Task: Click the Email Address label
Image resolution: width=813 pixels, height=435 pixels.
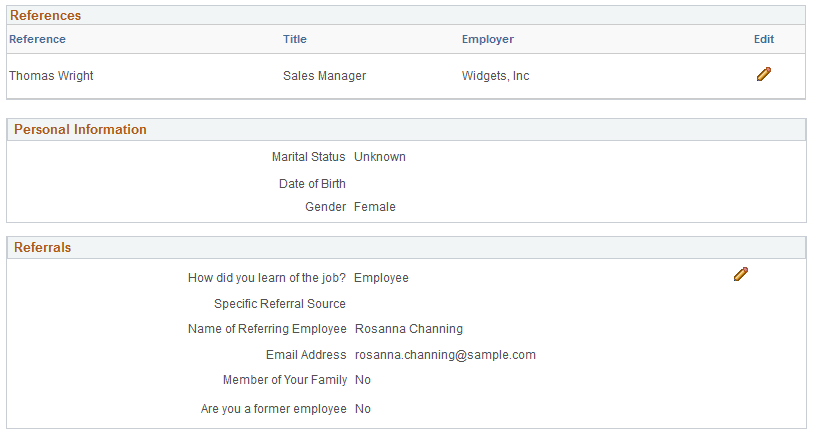Action: [x=306, y=355]
